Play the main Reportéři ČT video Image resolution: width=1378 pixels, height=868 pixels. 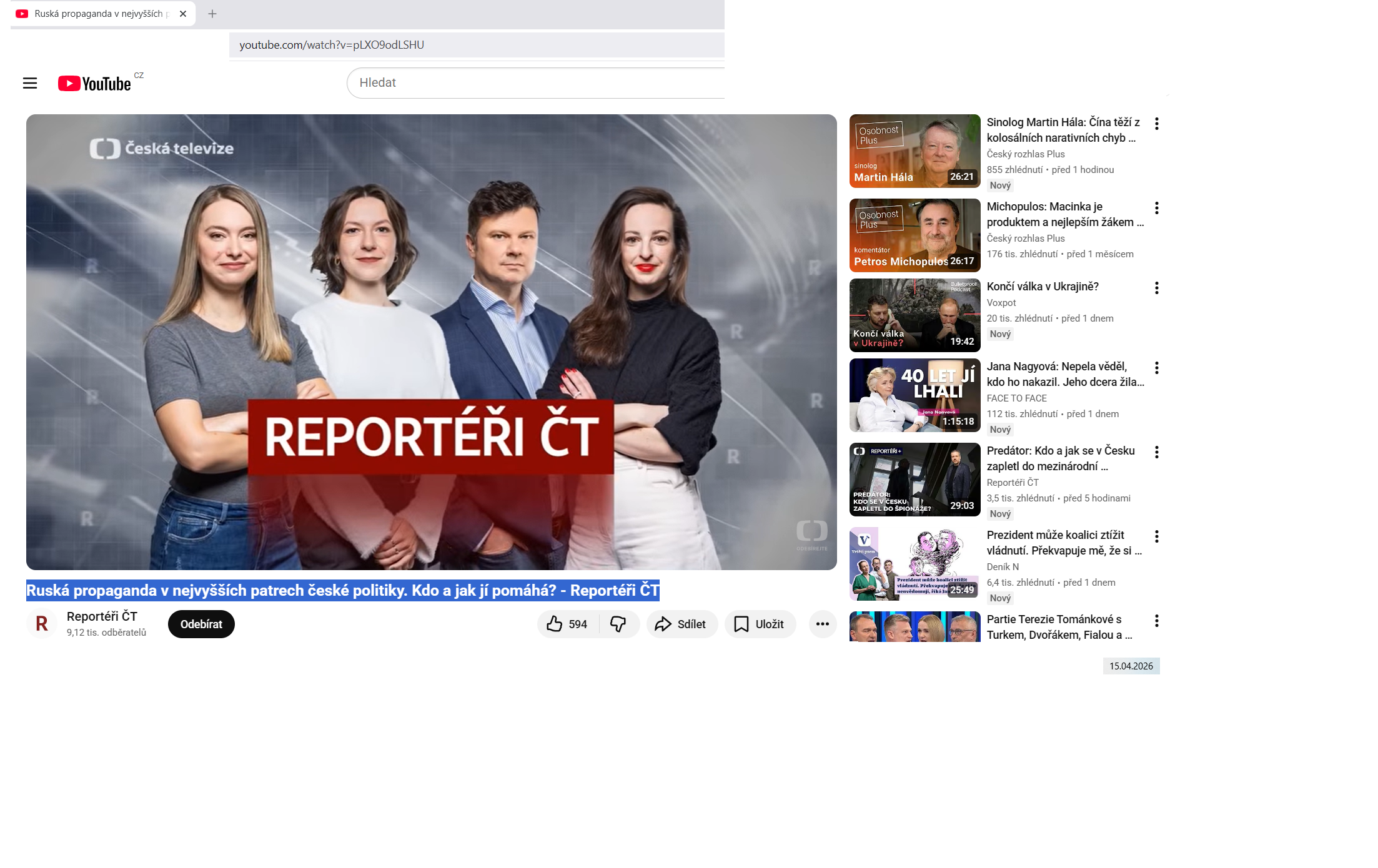[x=431, y=342]
